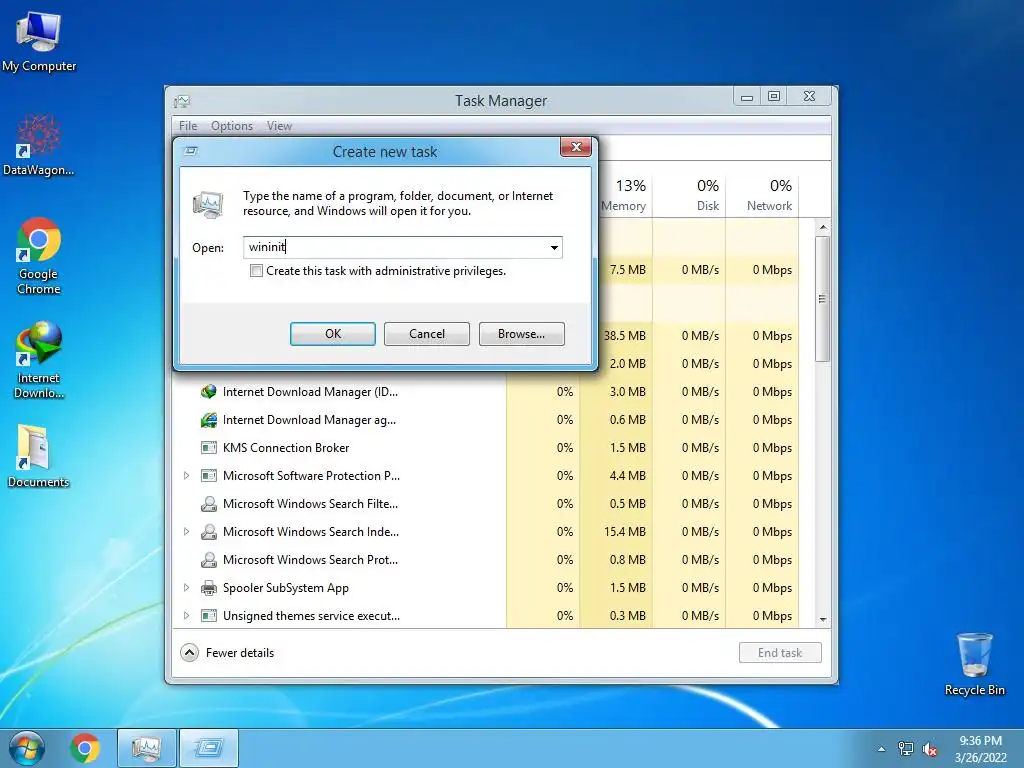
Task: Open the DataWagon desktop shortcut
Action: (38, 145)
